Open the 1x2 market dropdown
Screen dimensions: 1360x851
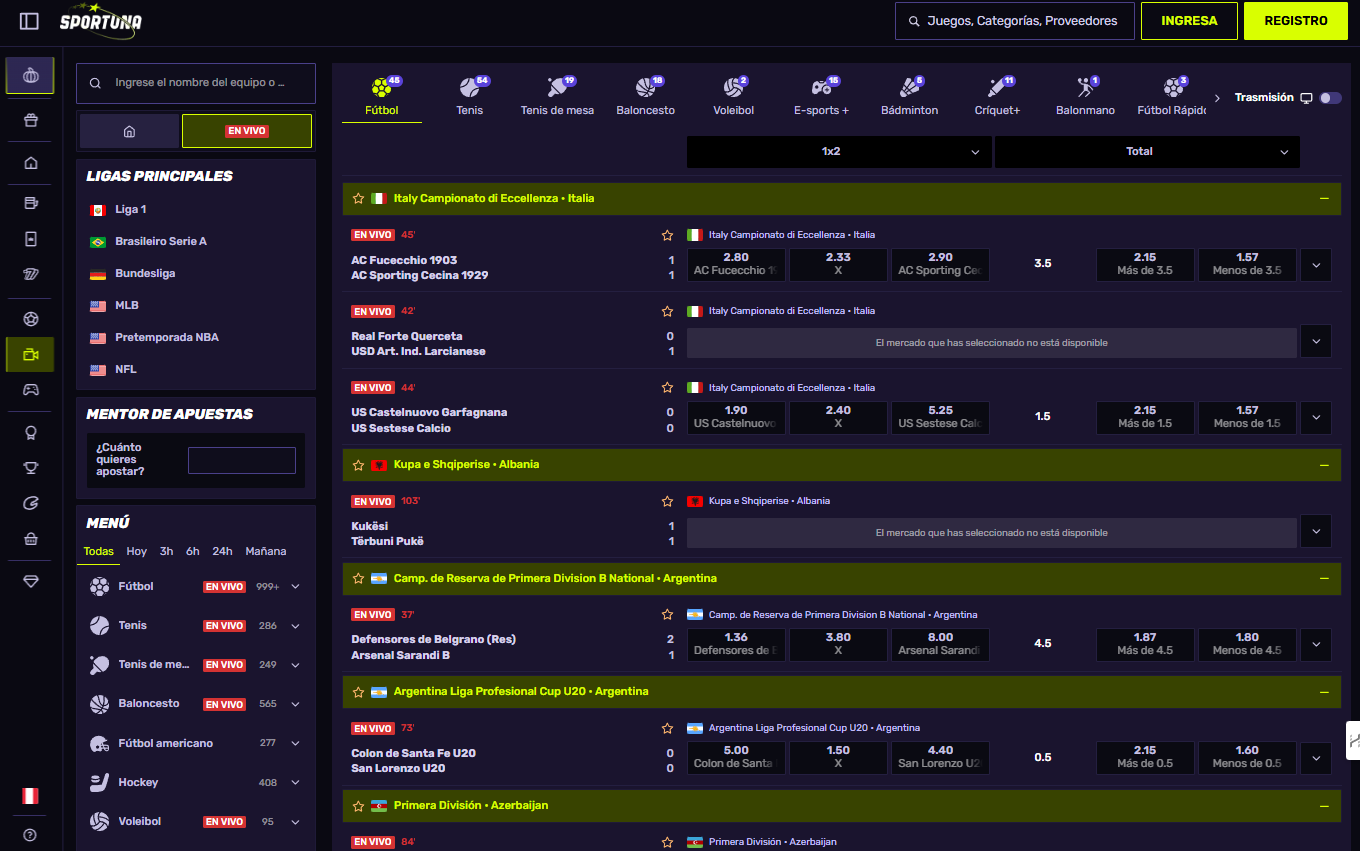pyautogui.click(x=838, y=152)
